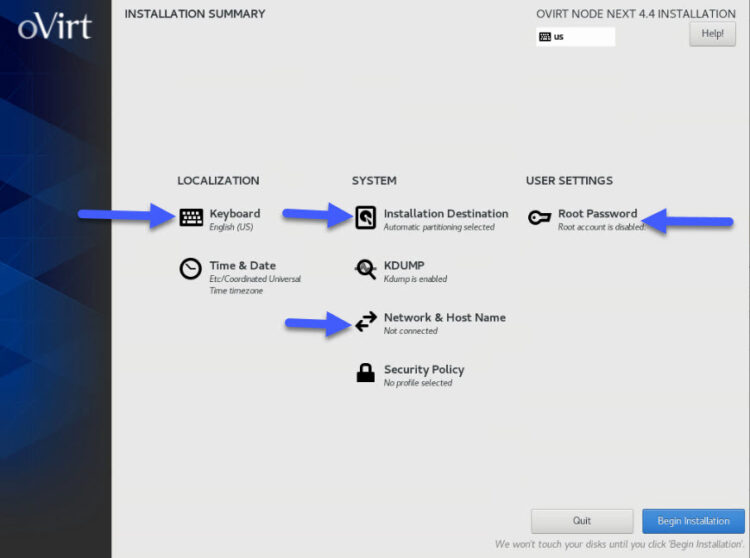
Task: Open Root Password settings label
Action: point(597,214)
